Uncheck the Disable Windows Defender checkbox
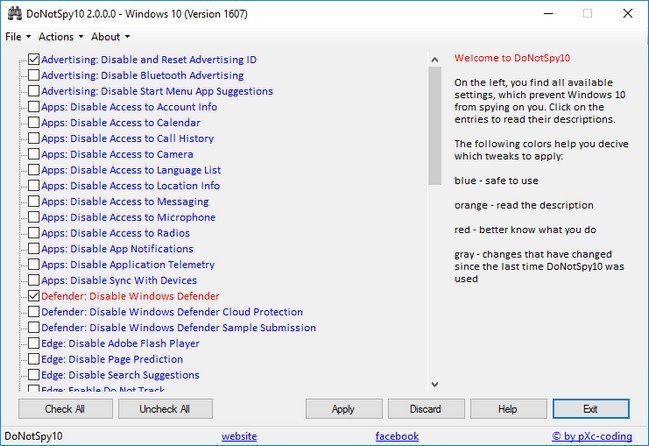The height and width of the screenshot is (446, 649). [34, 297]
